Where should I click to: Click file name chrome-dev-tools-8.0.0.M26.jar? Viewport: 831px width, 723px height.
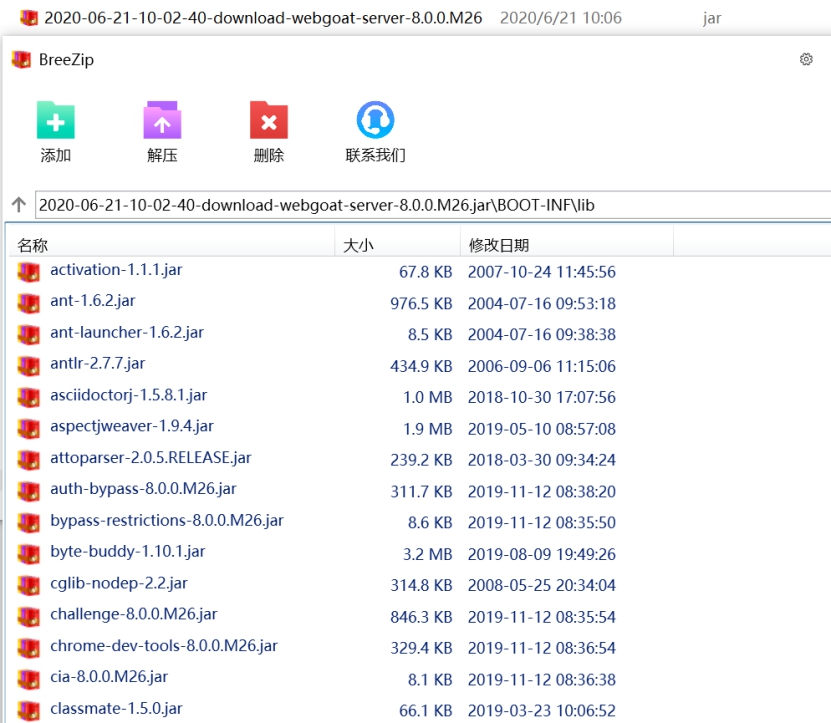164,646
